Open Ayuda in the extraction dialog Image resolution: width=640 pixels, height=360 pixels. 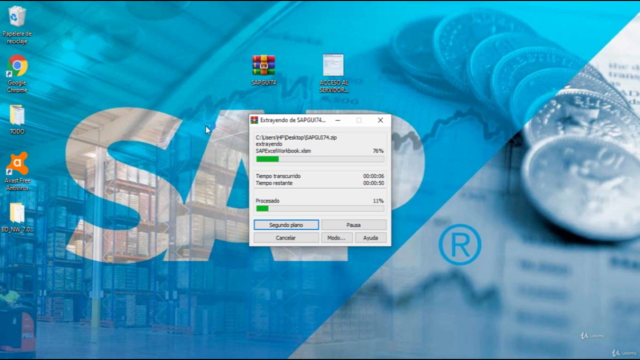click(371, 238)
